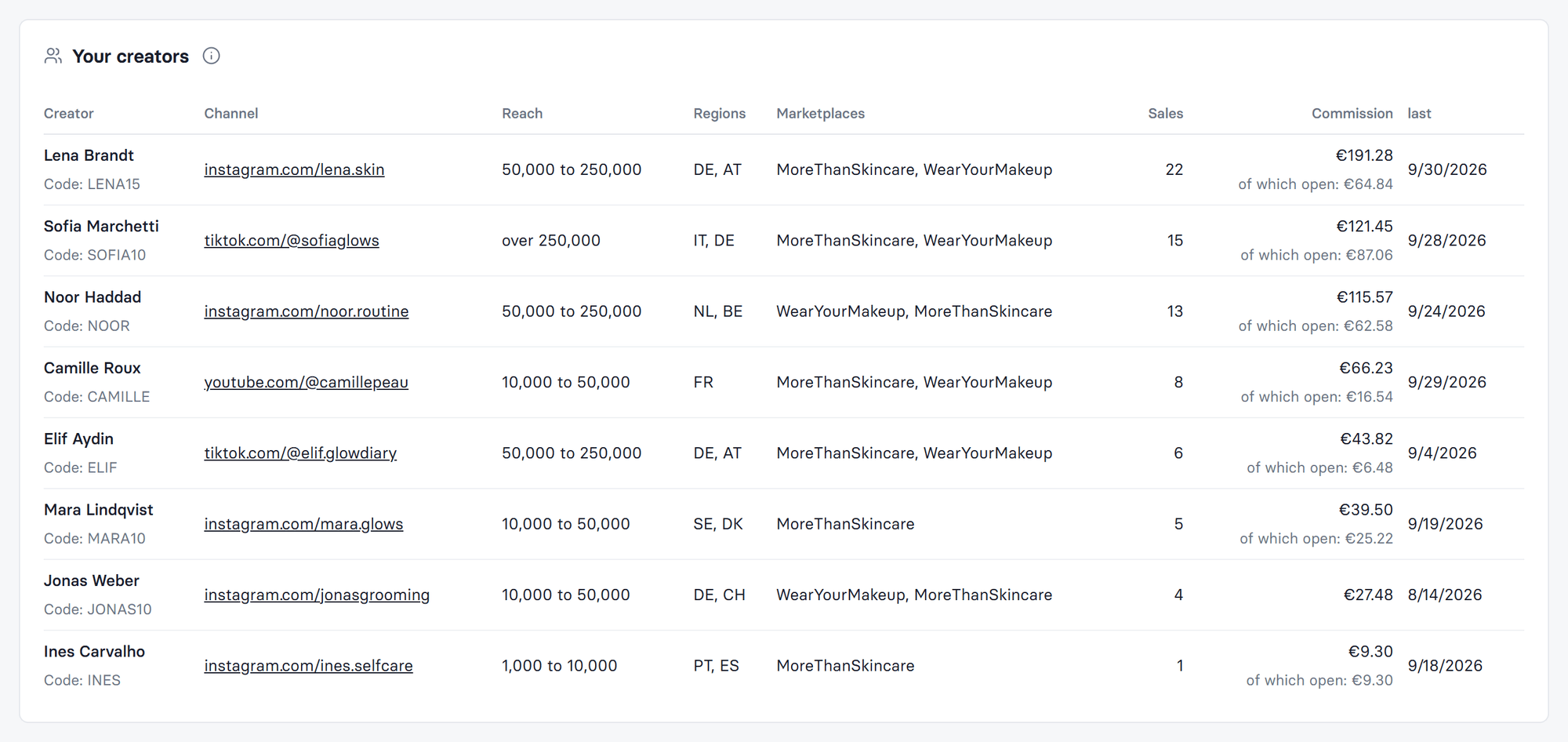Click the date 8/14/2026
This screenshot has height=742, width=1568.
[1445, 595]
